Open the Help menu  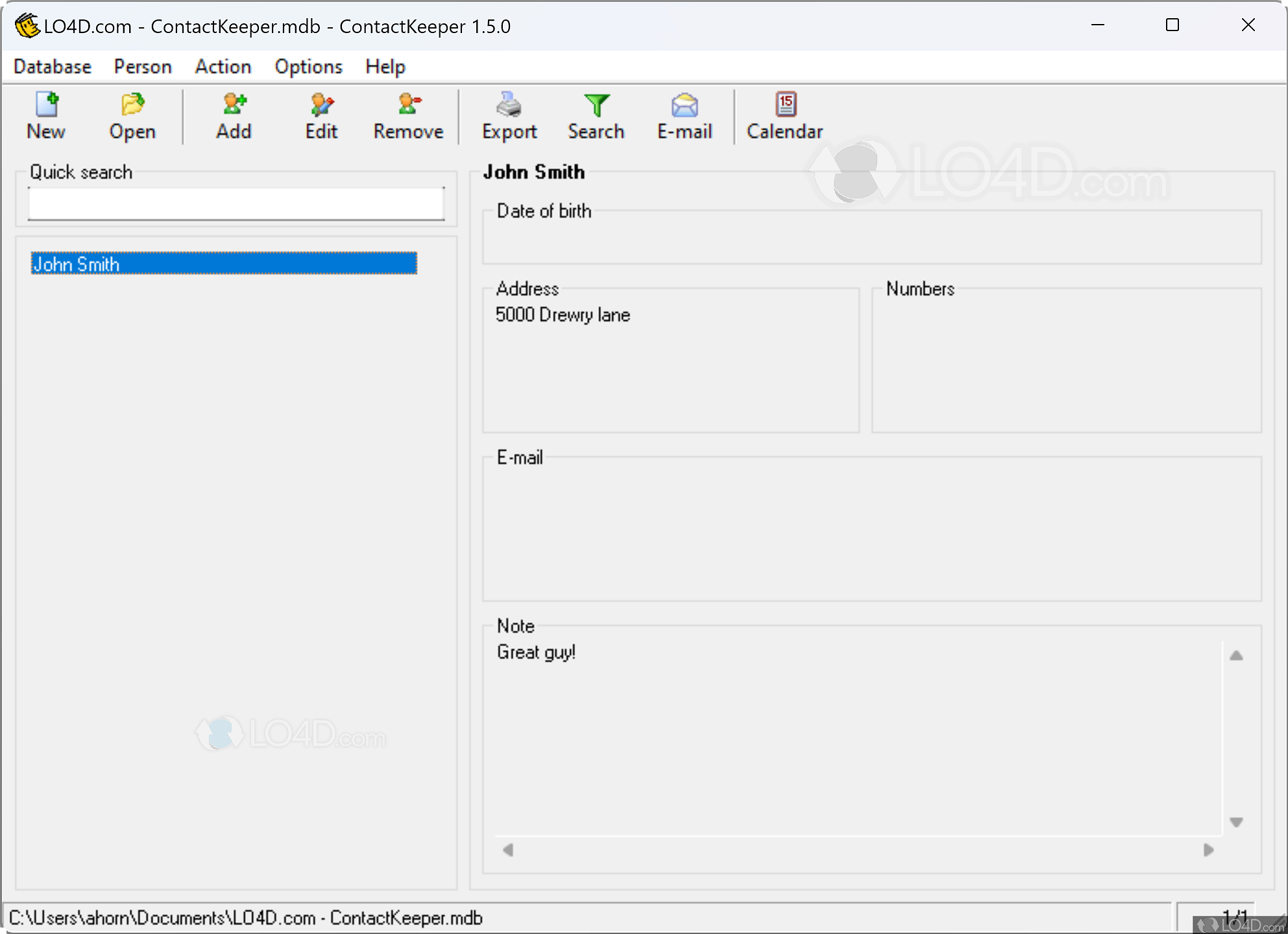pyautogui.click(x=385, y=66)
